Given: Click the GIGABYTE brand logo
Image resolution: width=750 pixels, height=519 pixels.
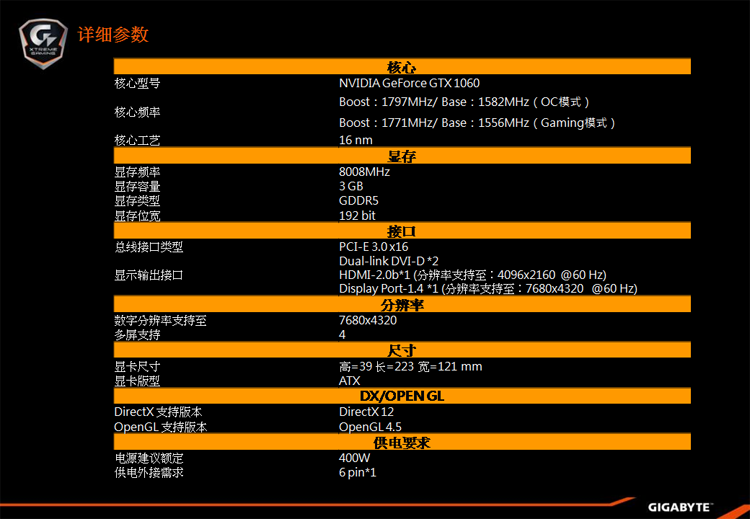Looking at the screenshot, I should [x=681, y=507].
